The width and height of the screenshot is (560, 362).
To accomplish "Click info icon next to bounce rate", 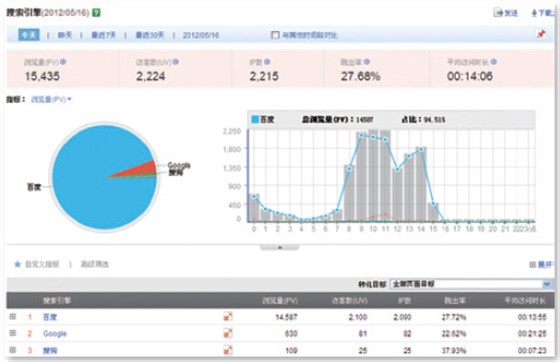I will (366, 62).
